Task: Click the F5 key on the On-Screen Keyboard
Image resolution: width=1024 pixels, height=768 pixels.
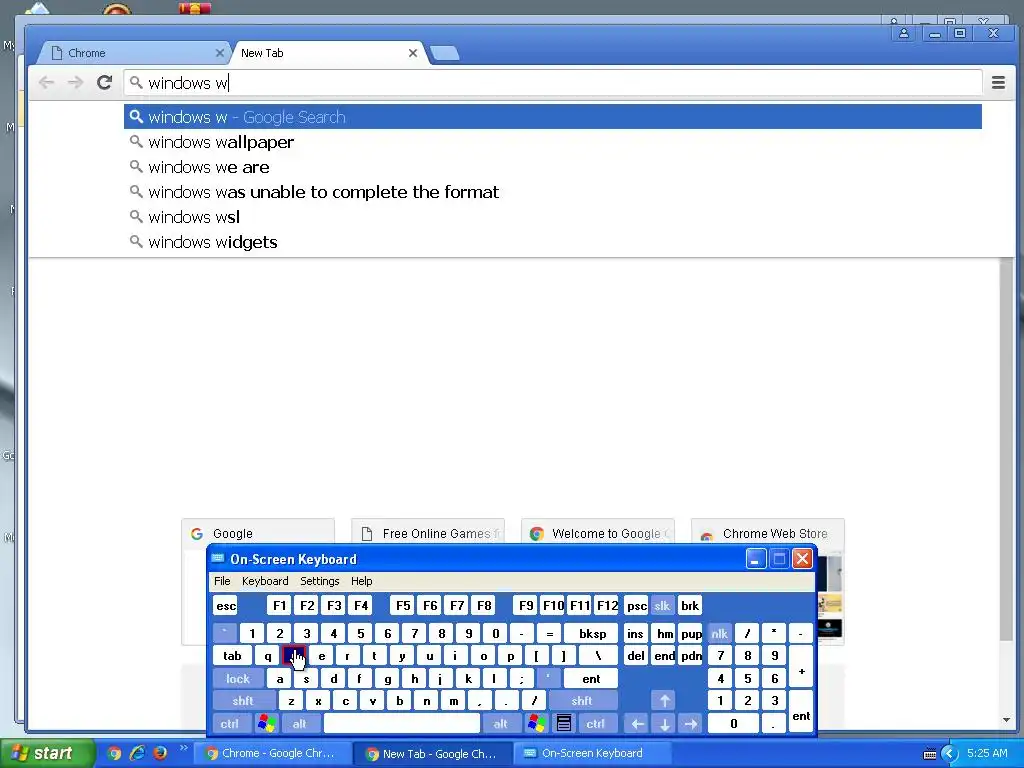Action: (403, 605)
